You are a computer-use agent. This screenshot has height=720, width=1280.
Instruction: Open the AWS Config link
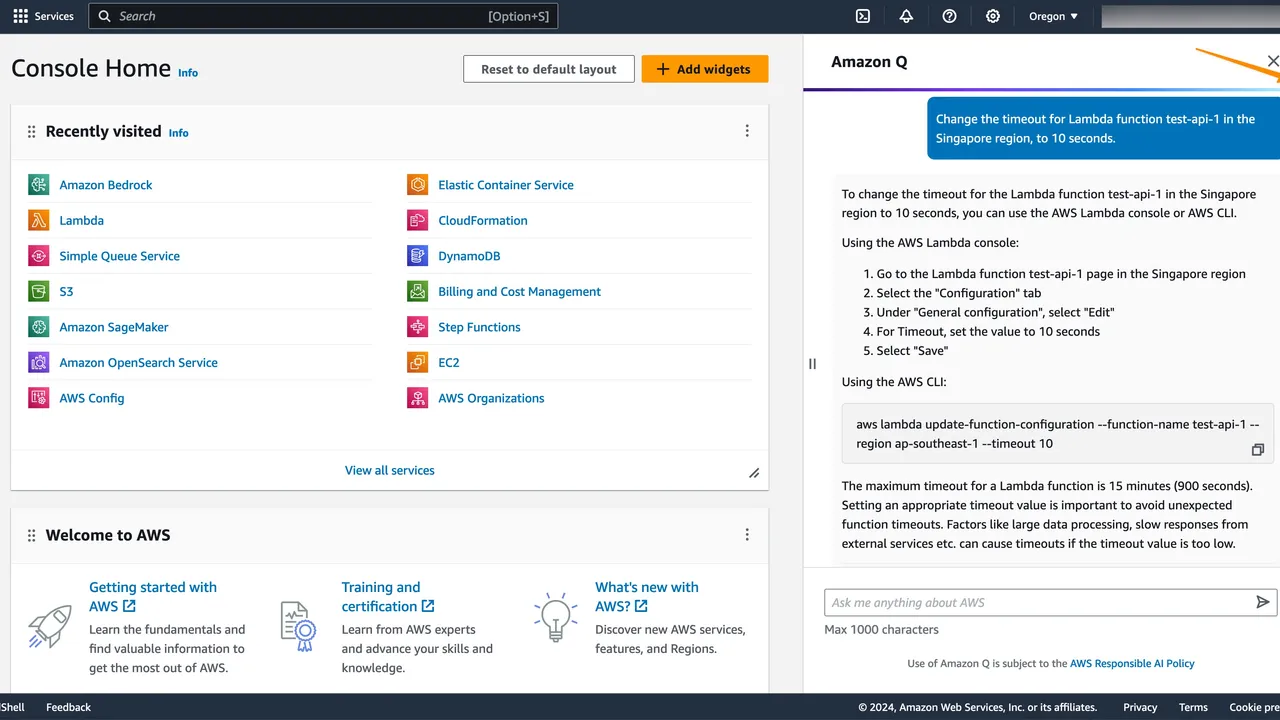92,398
